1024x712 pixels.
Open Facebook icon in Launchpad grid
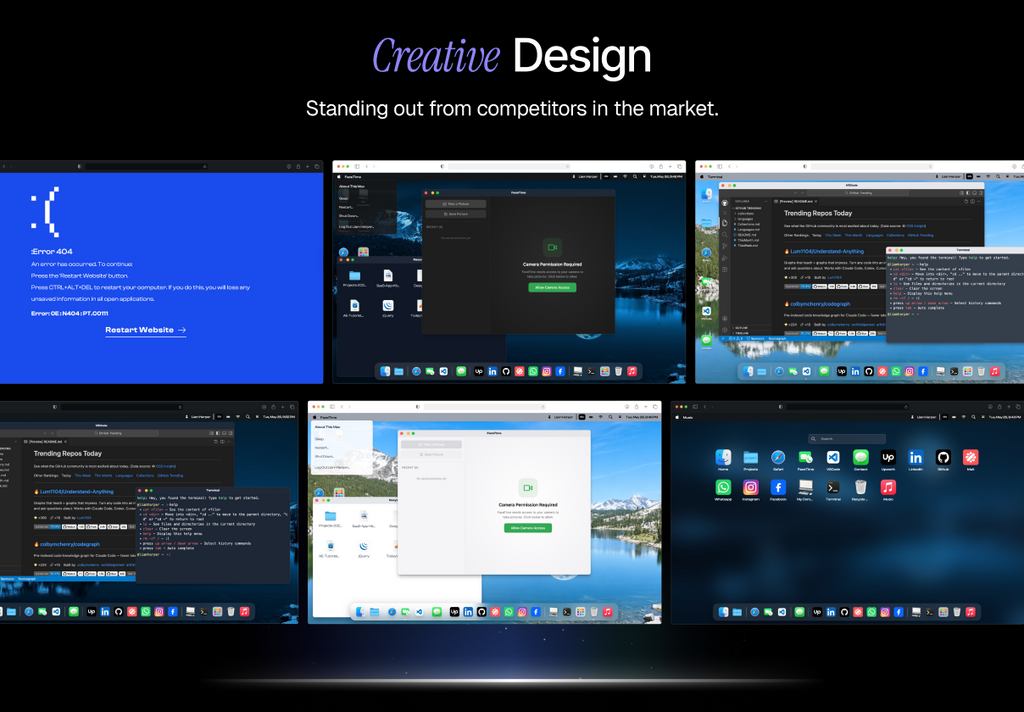(x=778, y=487)
